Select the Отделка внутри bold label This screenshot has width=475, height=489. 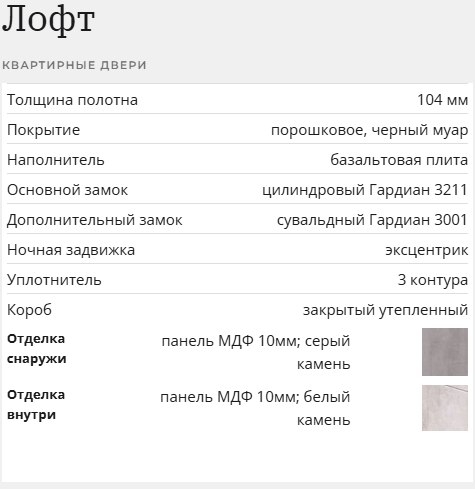tap(36, 405)
